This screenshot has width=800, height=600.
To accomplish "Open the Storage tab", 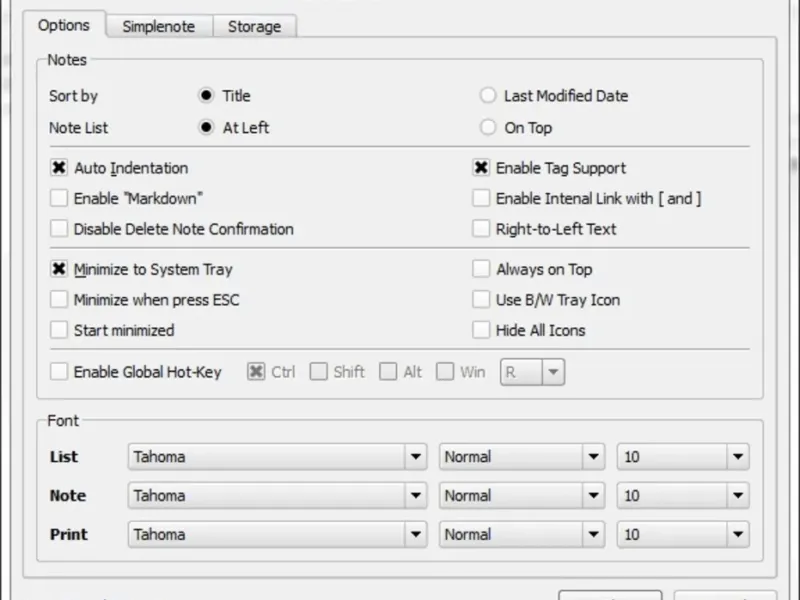I will tap(254, 27).
